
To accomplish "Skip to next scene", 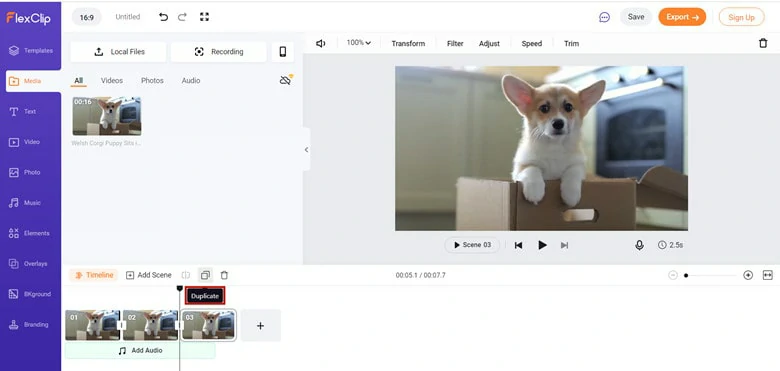I will pyautogui.click(x=564, y=245).
